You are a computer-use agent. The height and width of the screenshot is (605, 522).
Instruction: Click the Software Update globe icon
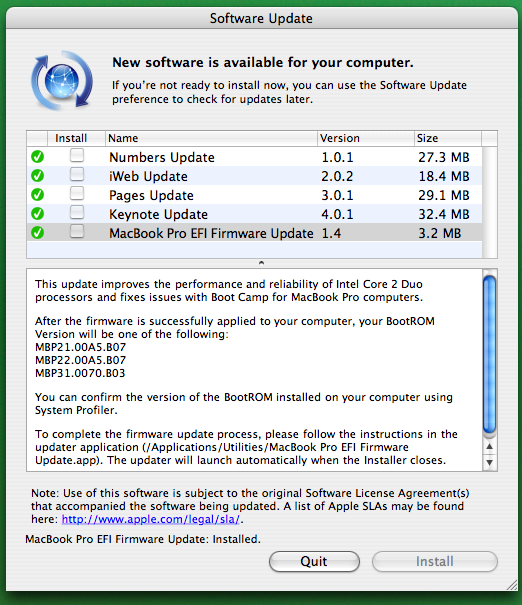[62, 80]
